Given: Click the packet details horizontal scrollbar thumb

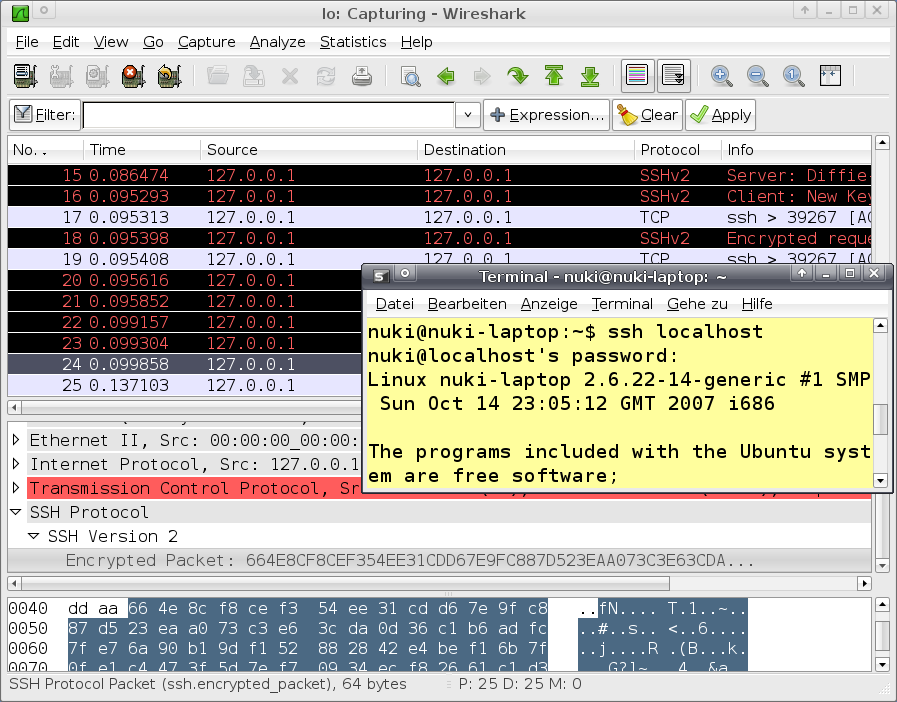Looking at the screenshot, I should [x=346, y=584].
